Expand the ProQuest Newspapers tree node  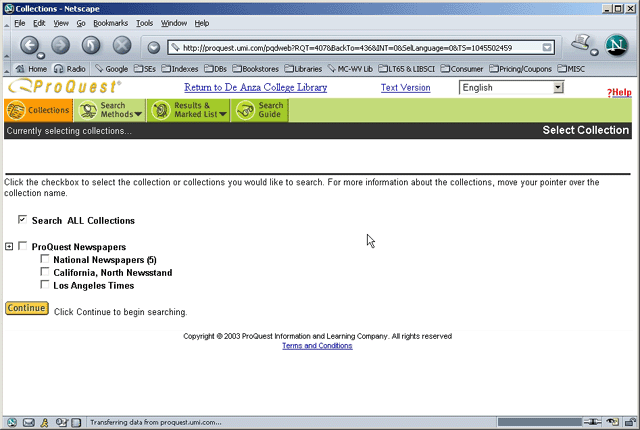click(9, 247)
